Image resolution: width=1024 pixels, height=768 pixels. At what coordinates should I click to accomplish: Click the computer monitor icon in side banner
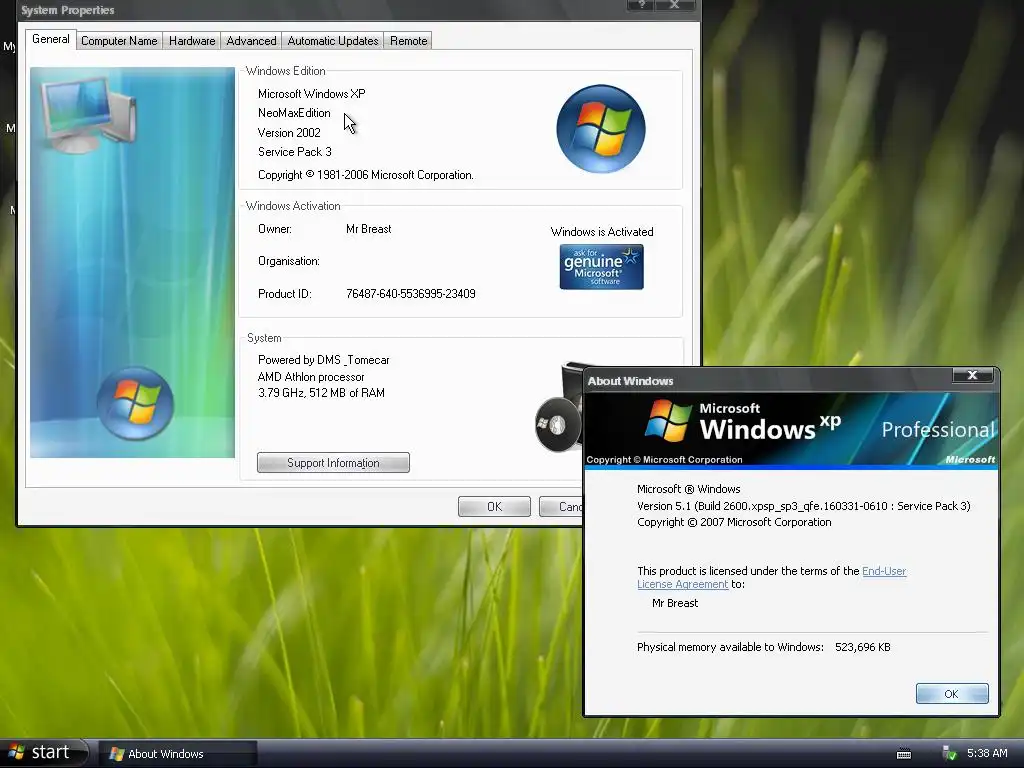[x=89, y=115]
